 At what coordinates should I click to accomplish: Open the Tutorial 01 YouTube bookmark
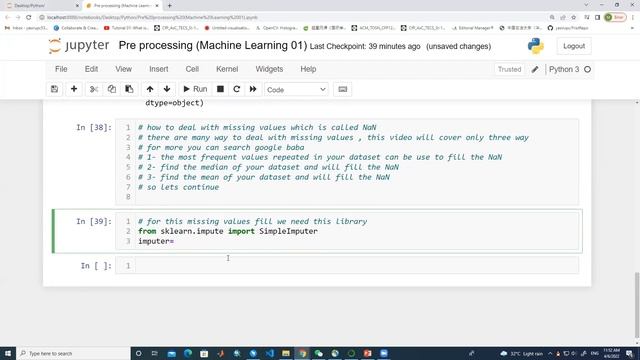coord(127,28)
